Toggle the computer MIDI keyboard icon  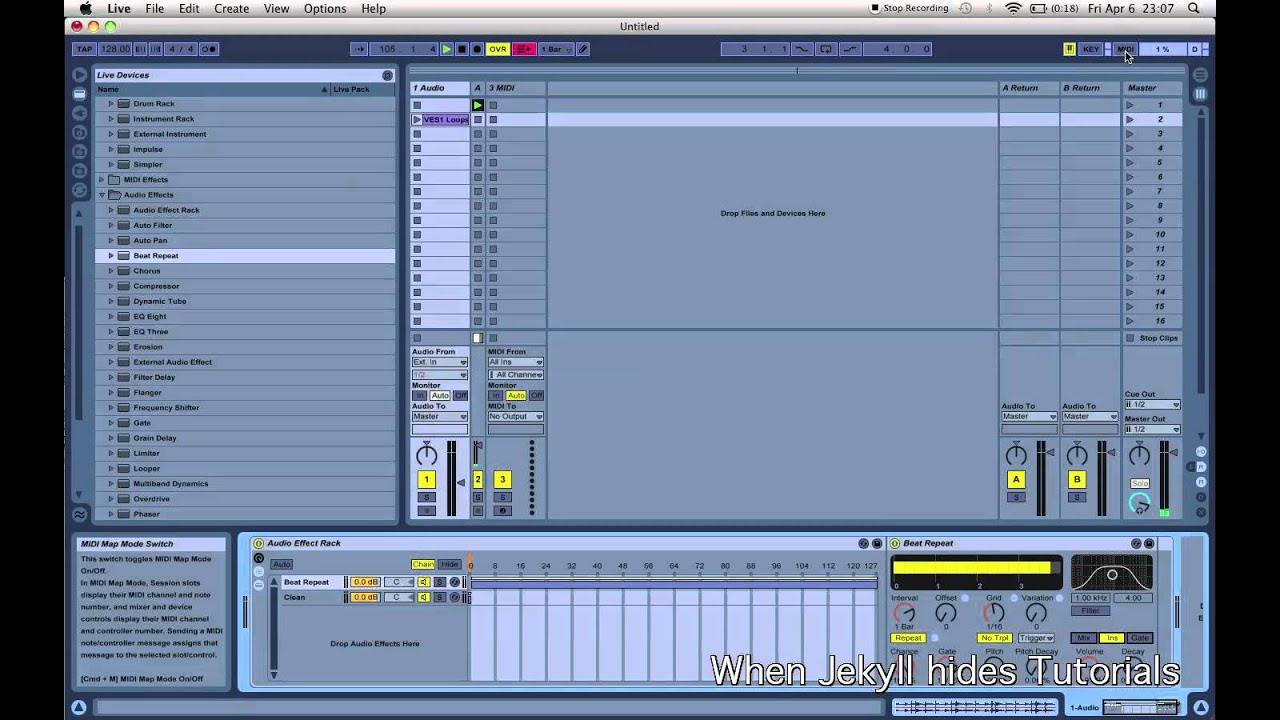pos(1069,49)
